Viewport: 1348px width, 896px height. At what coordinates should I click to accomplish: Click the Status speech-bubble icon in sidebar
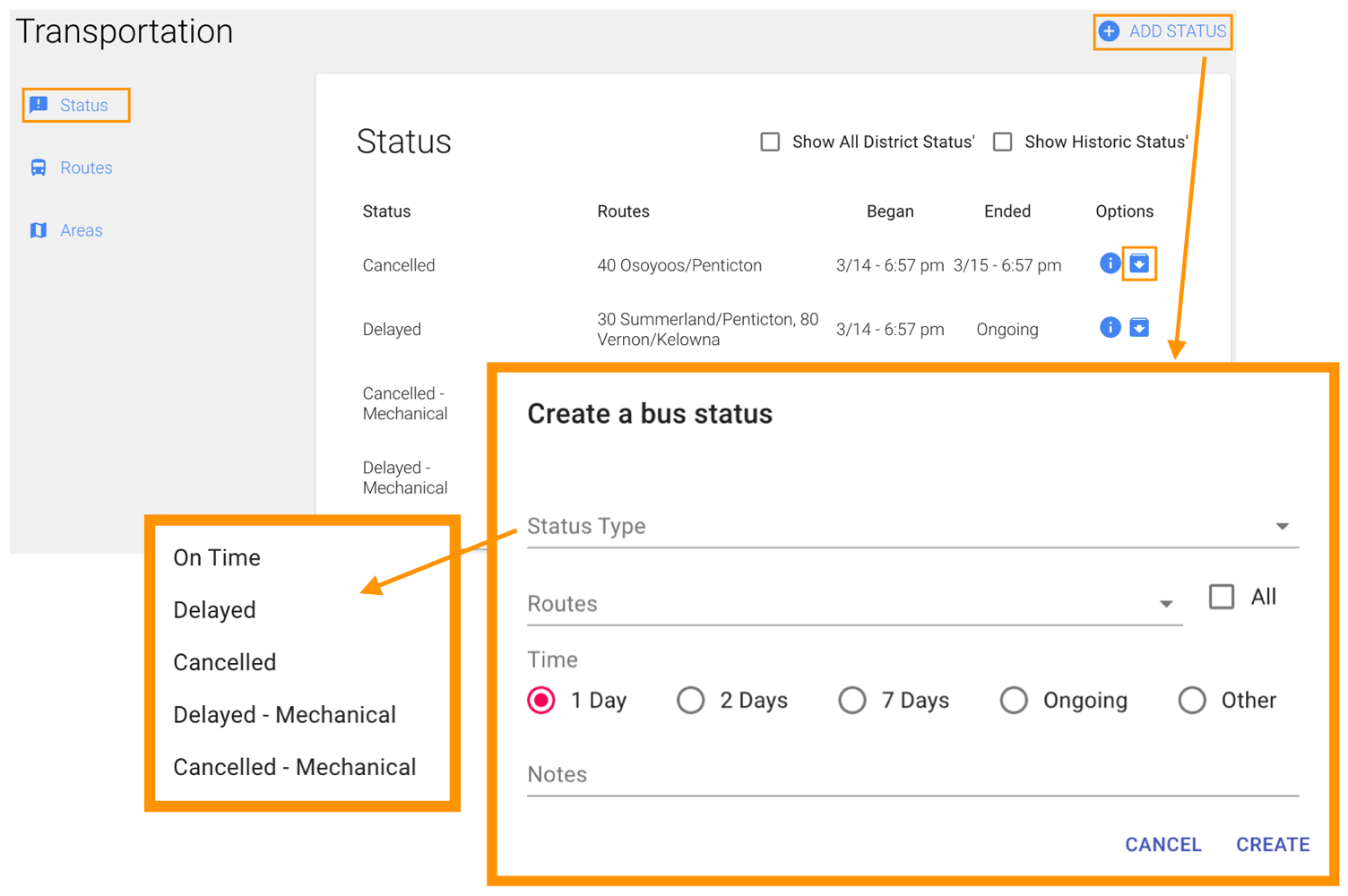[39, 105]
